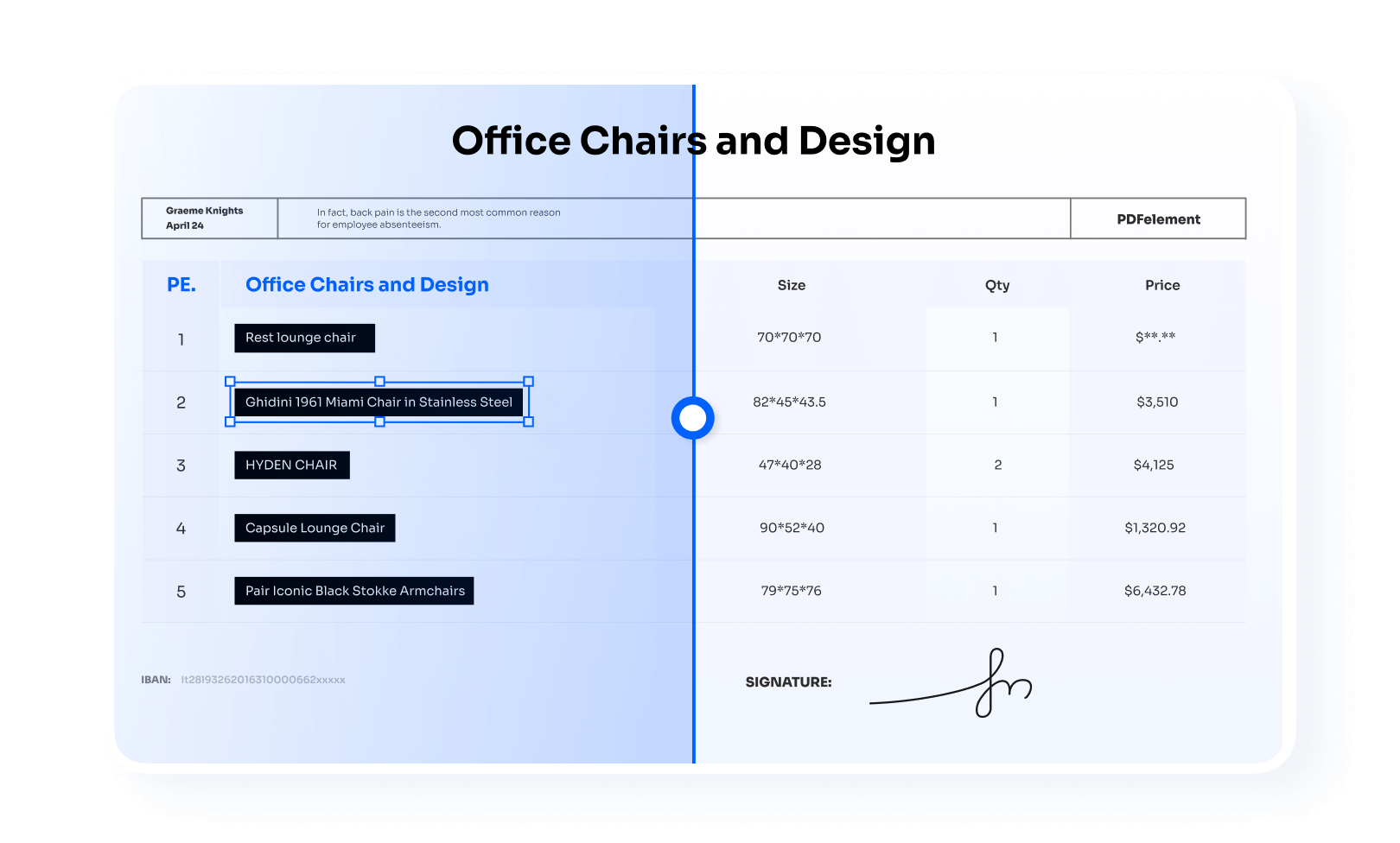This screenshot has width=1400, height=843.
Task: Click row number '5' in the PE. column
Action: [181, 592]
